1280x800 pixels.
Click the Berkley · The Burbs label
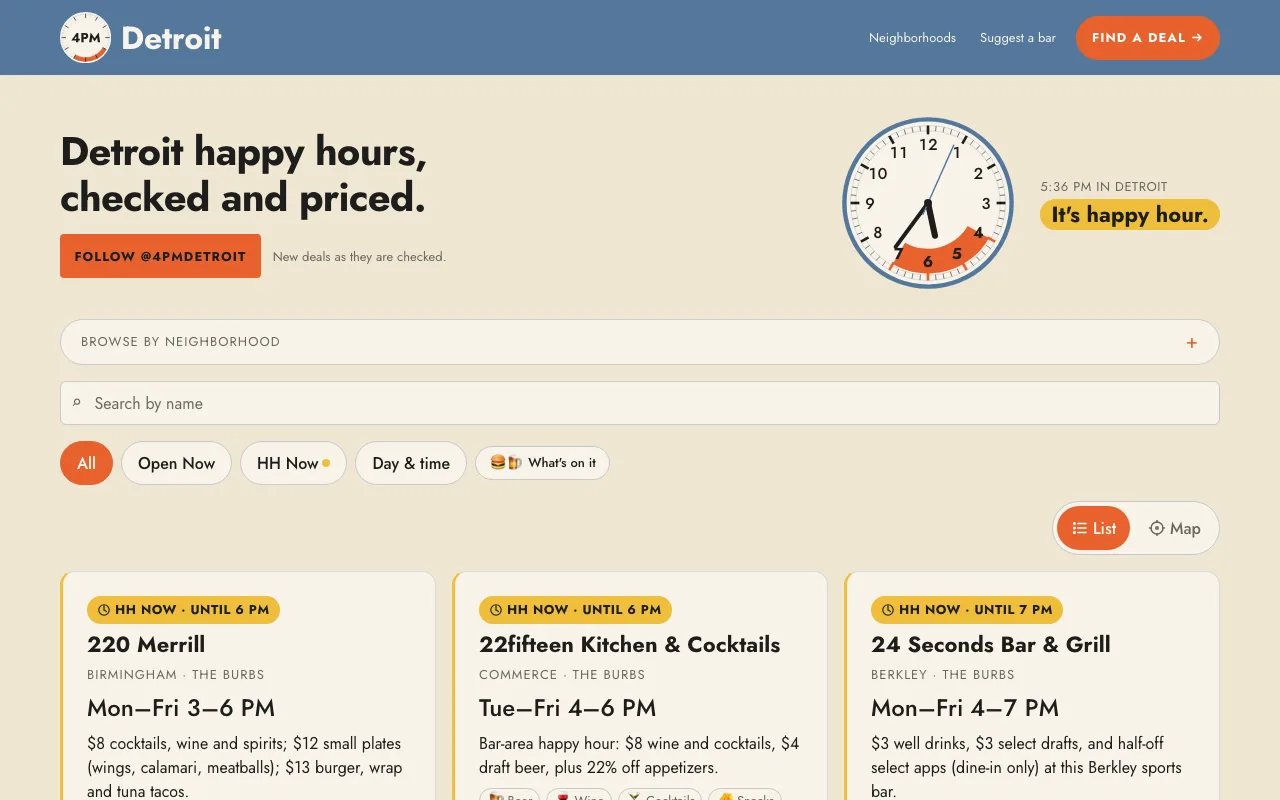[943, 675]
